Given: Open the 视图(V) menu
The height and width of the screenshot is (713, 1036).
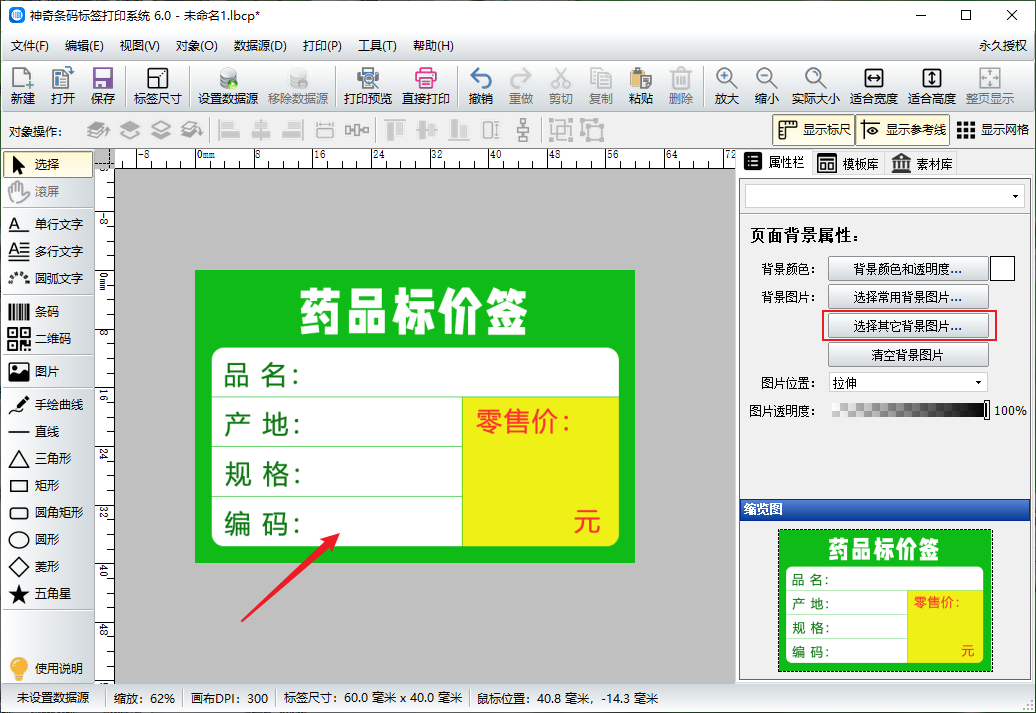Looking at the screenshot, I should (139, 46).
